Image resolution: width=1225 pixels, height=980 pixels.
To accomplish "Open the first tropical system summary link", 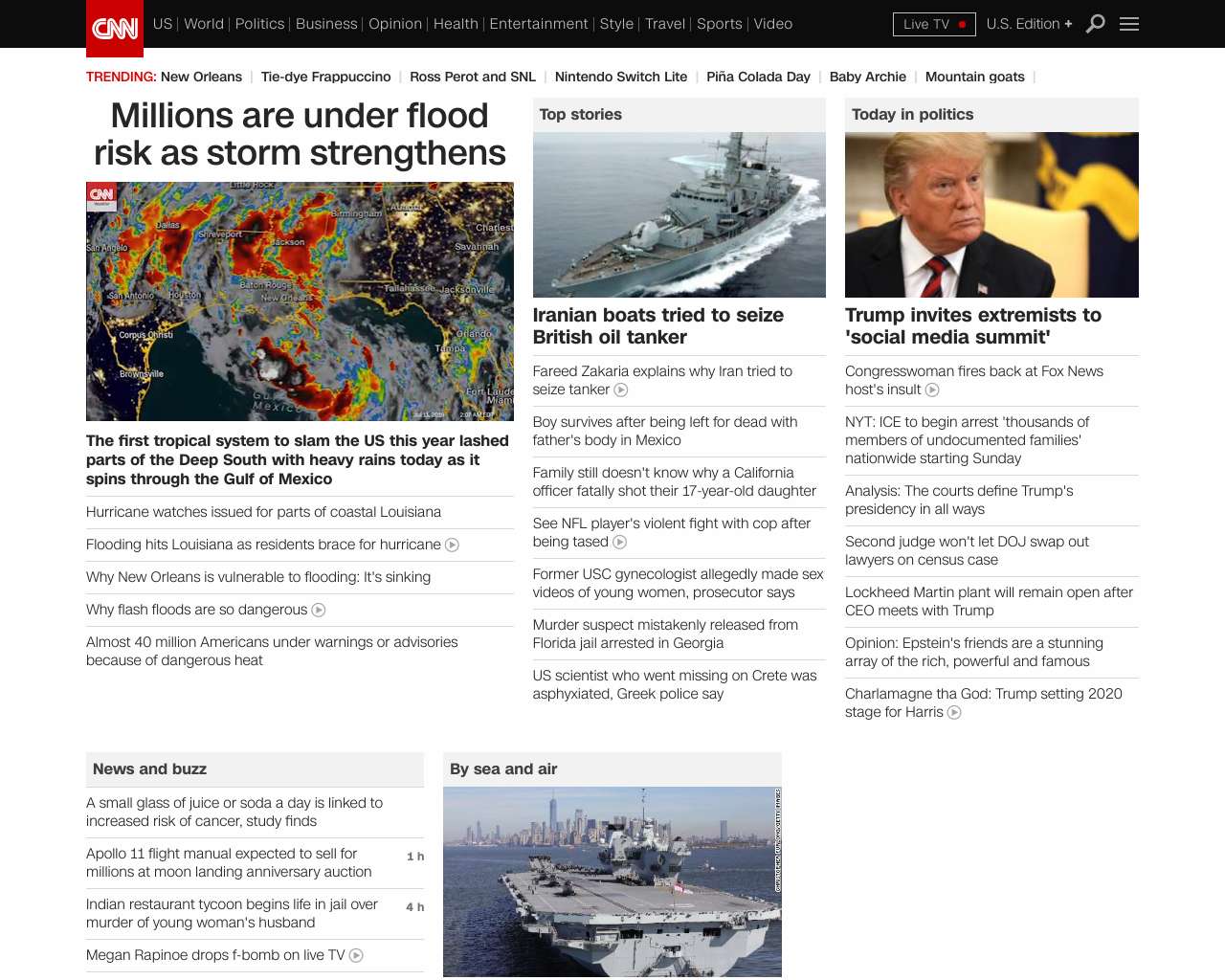I will [x=298, y=459].
